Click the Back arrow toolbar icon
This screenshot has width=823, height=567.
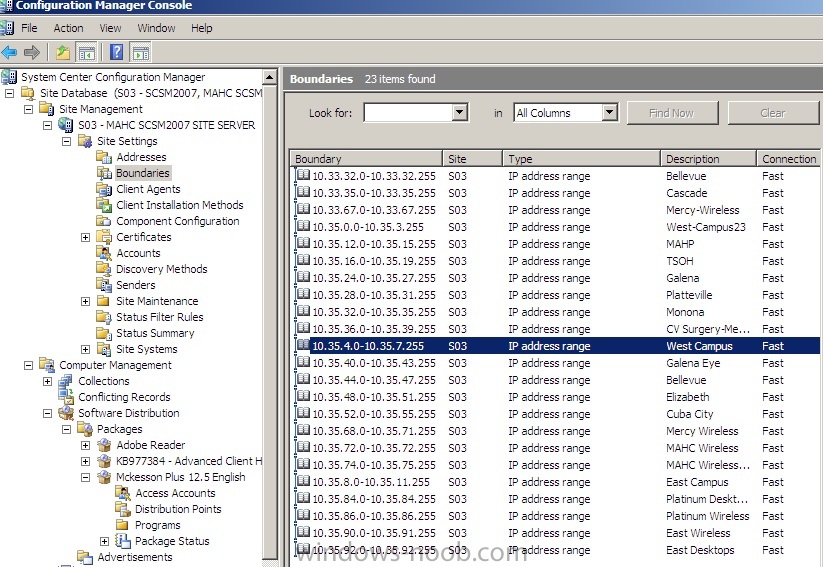point(9,52)
